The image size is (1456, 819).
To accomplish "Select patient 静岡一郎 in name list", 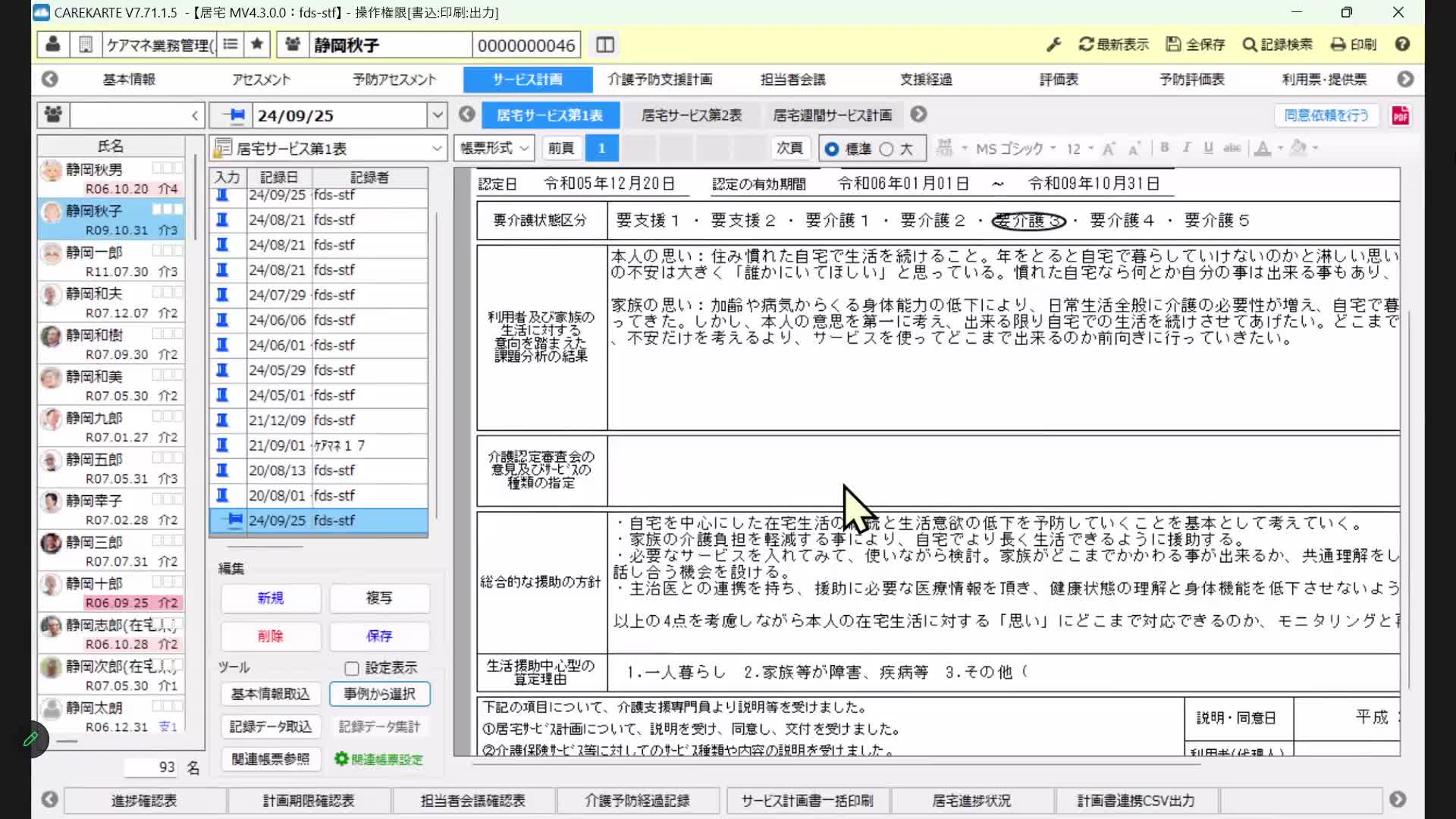I will (111, 262).
